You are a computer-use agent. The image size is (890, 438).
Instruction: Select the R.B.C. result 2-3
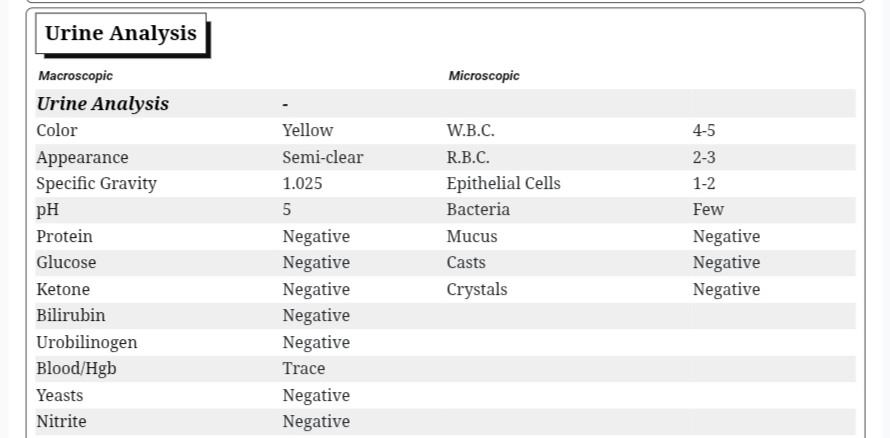(x=704, y=157)
